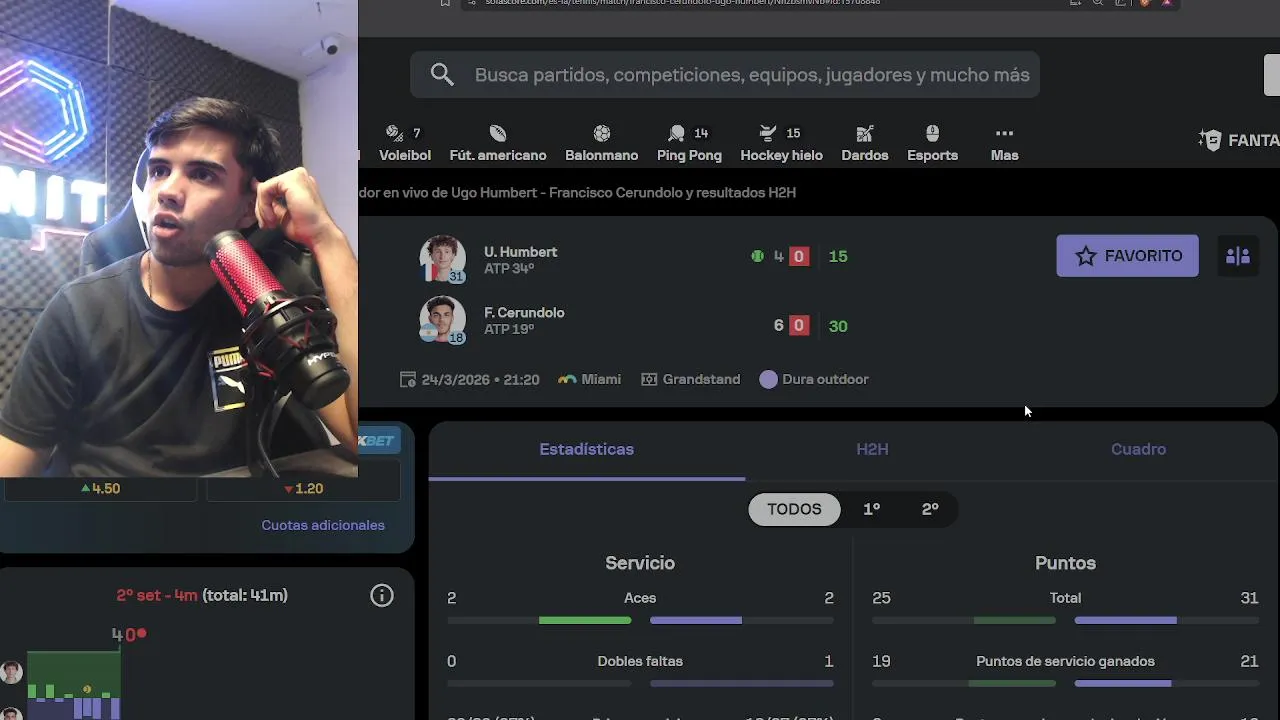
Task: Open the Ping Pong sport category
Action: coord(689,144)
